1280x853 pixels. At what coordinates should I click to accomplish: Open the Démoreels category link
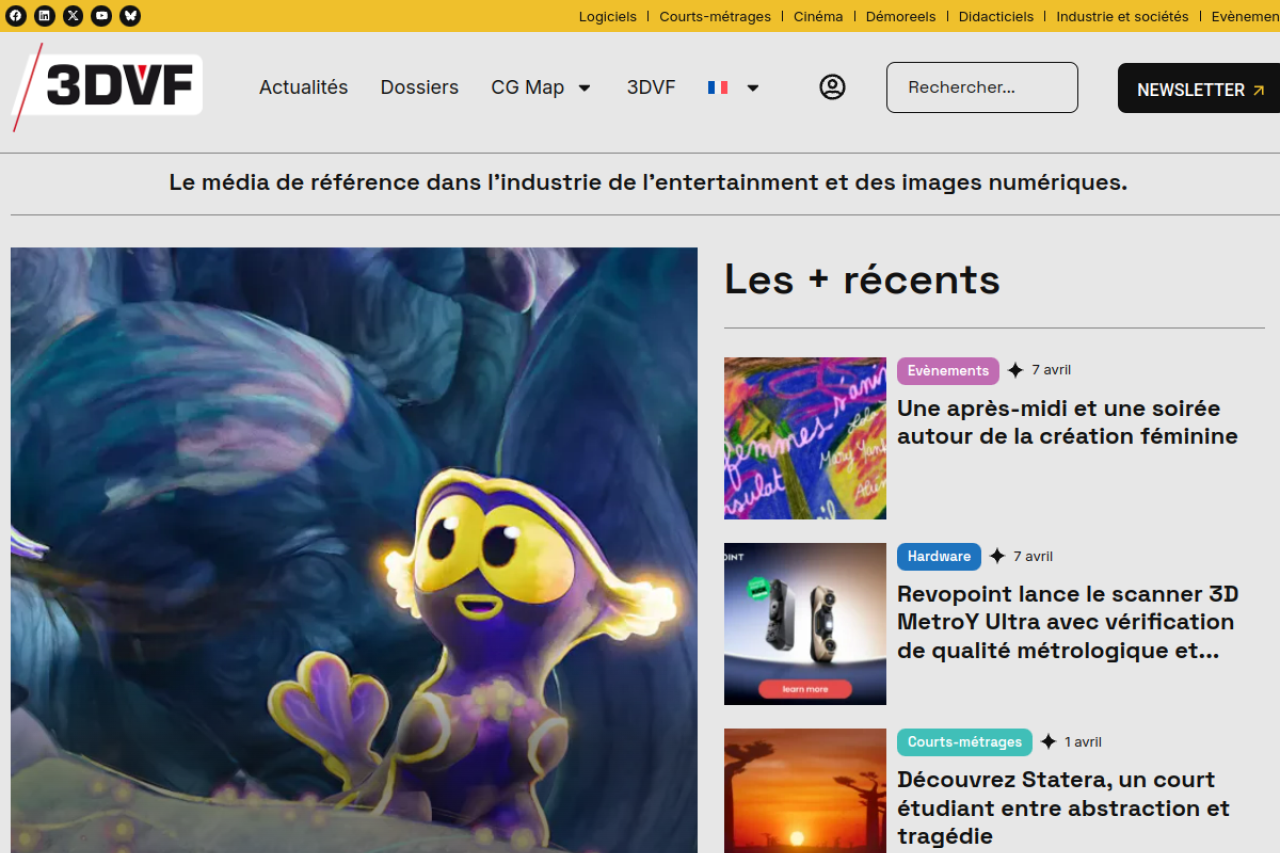tap(900, 16)
